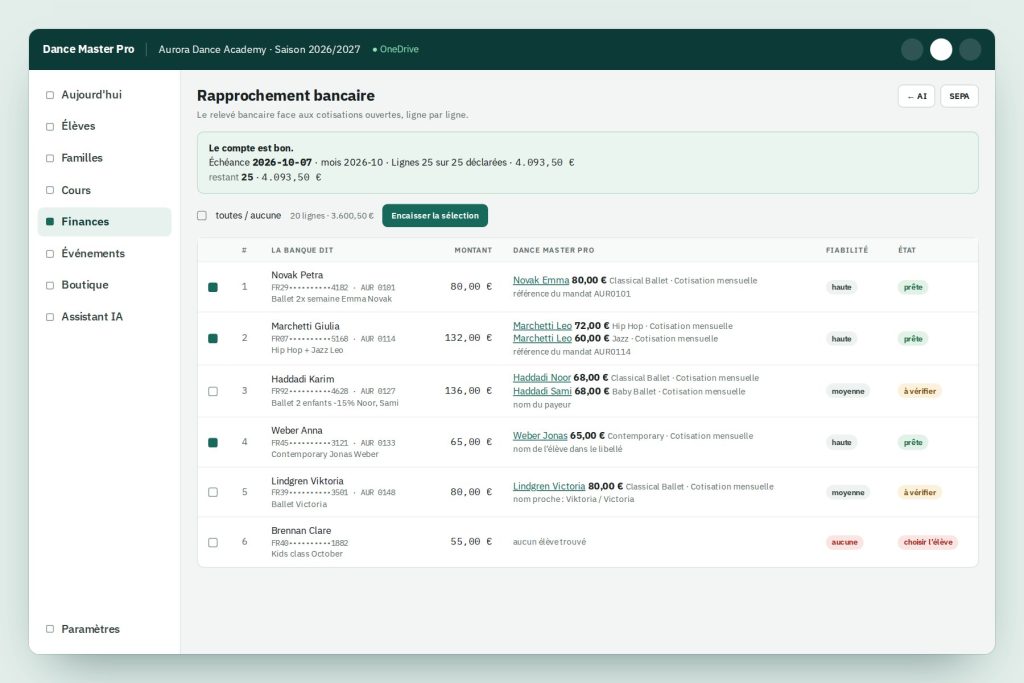Click the choisir l'élève status badge

(928, 542)
